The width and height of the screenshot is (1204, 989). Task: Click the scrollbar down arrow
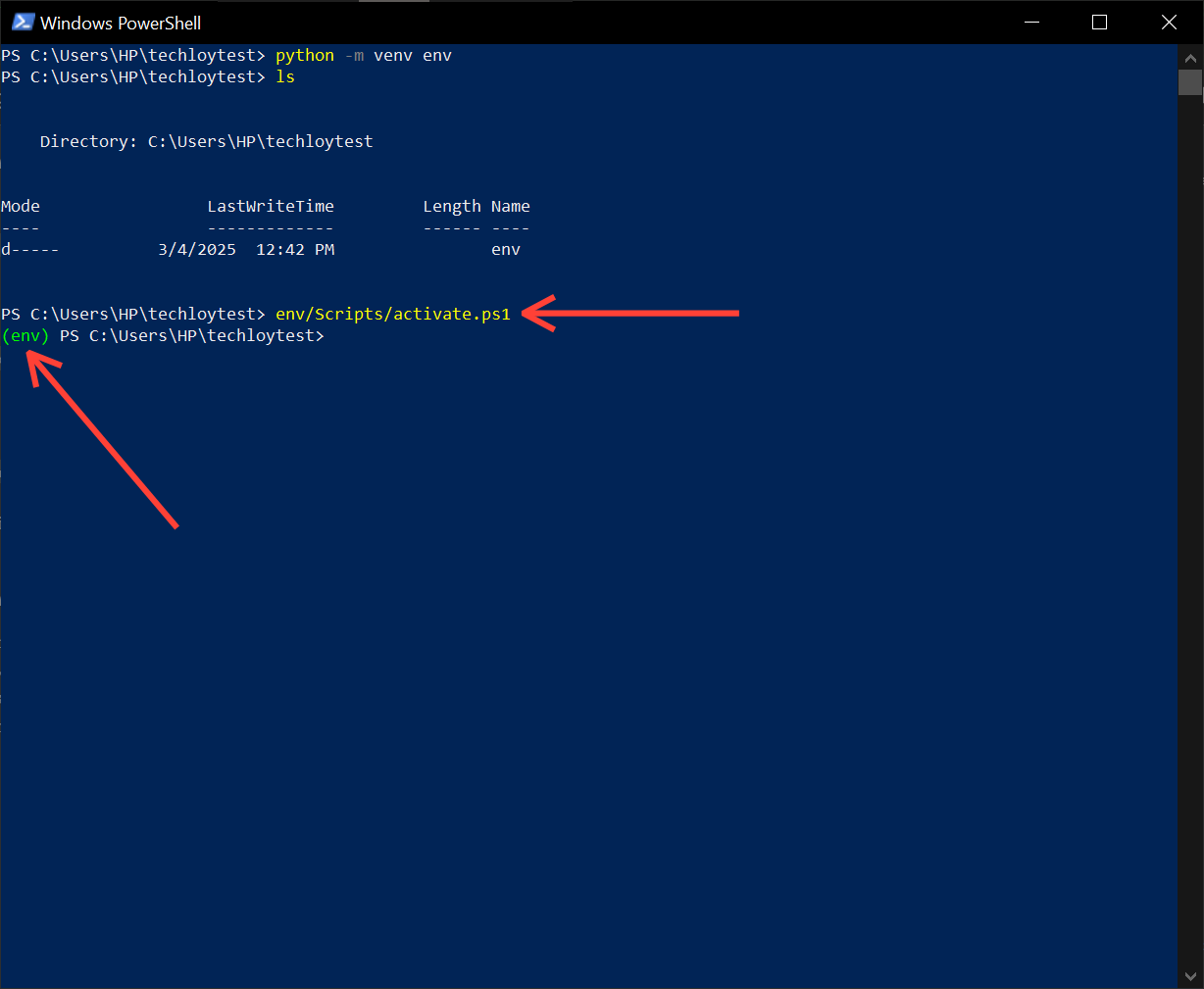[x=1190, y=977]
